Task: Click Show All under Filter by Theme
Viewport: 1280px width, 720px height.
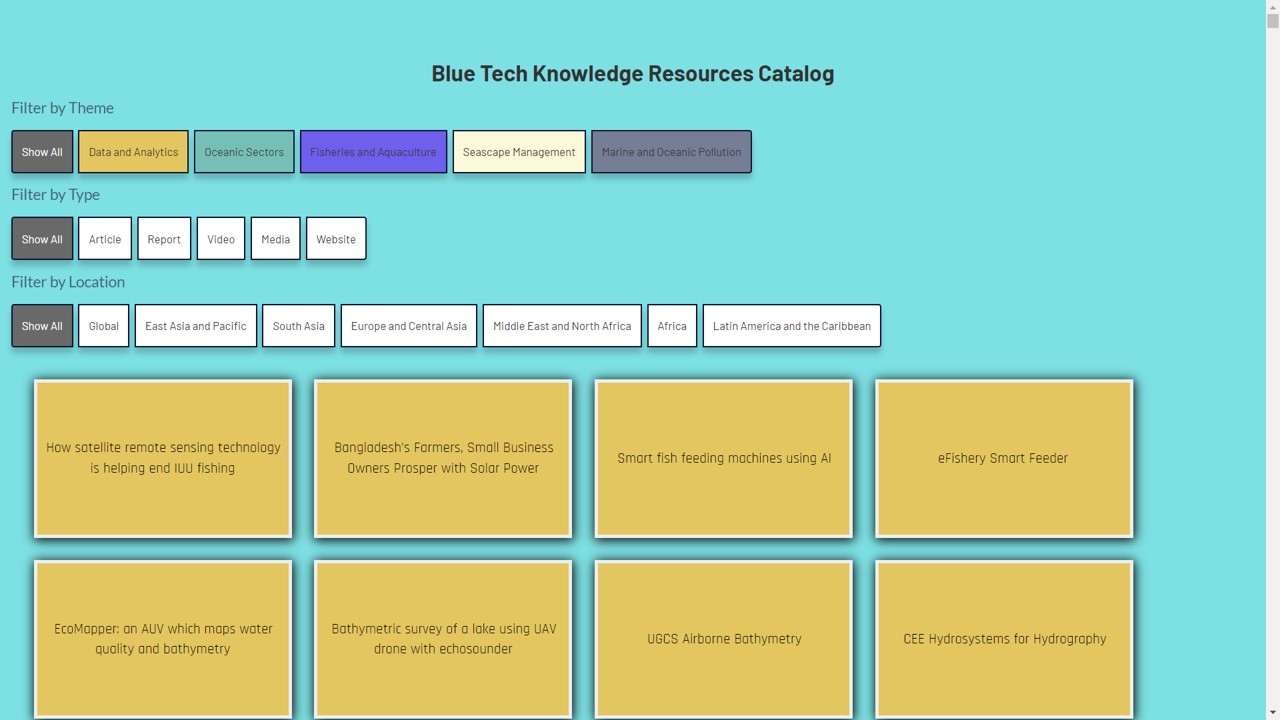Action: (x=42, y=152)
